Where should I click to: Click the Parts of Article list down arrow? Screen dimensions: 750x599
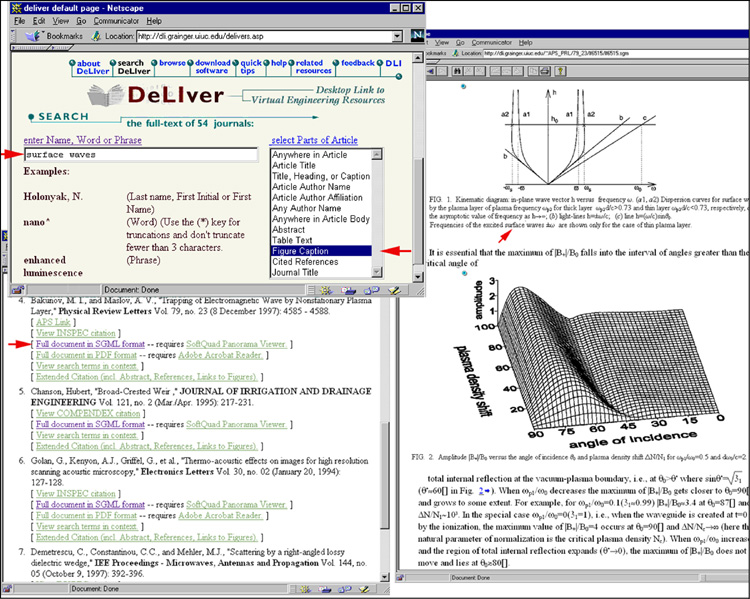tap(377, 272)
